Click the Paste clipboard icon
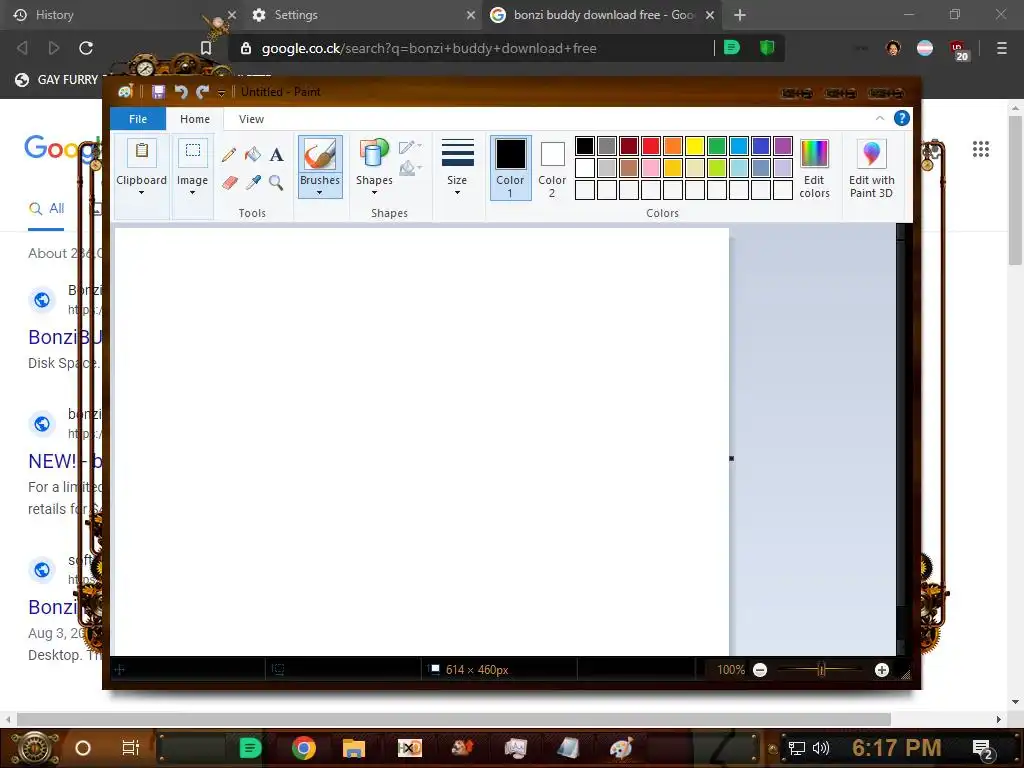The height and width of the screenshot is (768, 1024). pyautogui.click(x=142, y=153)
